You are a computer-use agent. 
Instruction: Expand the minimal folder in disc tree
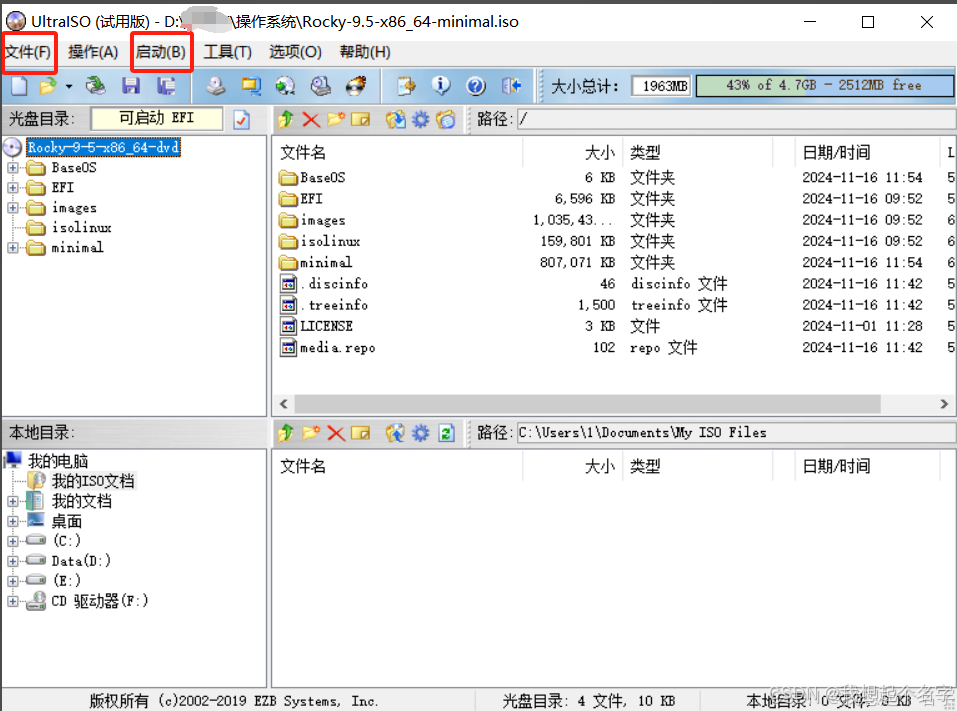coord(13,248)
